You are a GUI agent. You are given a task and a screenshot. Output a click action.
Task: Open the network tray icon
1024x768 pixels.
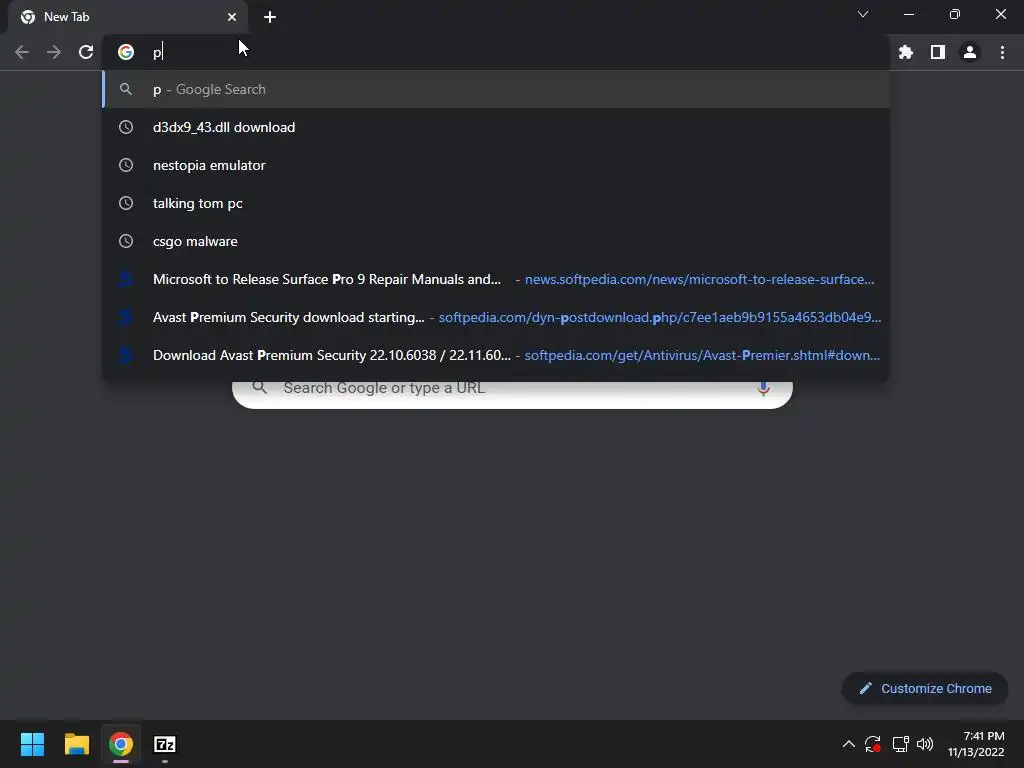pyautogui.click(x=901, y=744)
